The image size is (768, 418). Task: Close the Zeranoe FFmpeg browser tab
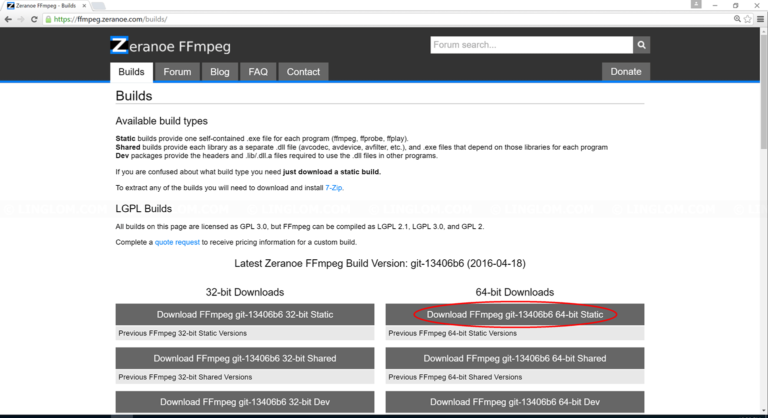click(x=84, y=6)
